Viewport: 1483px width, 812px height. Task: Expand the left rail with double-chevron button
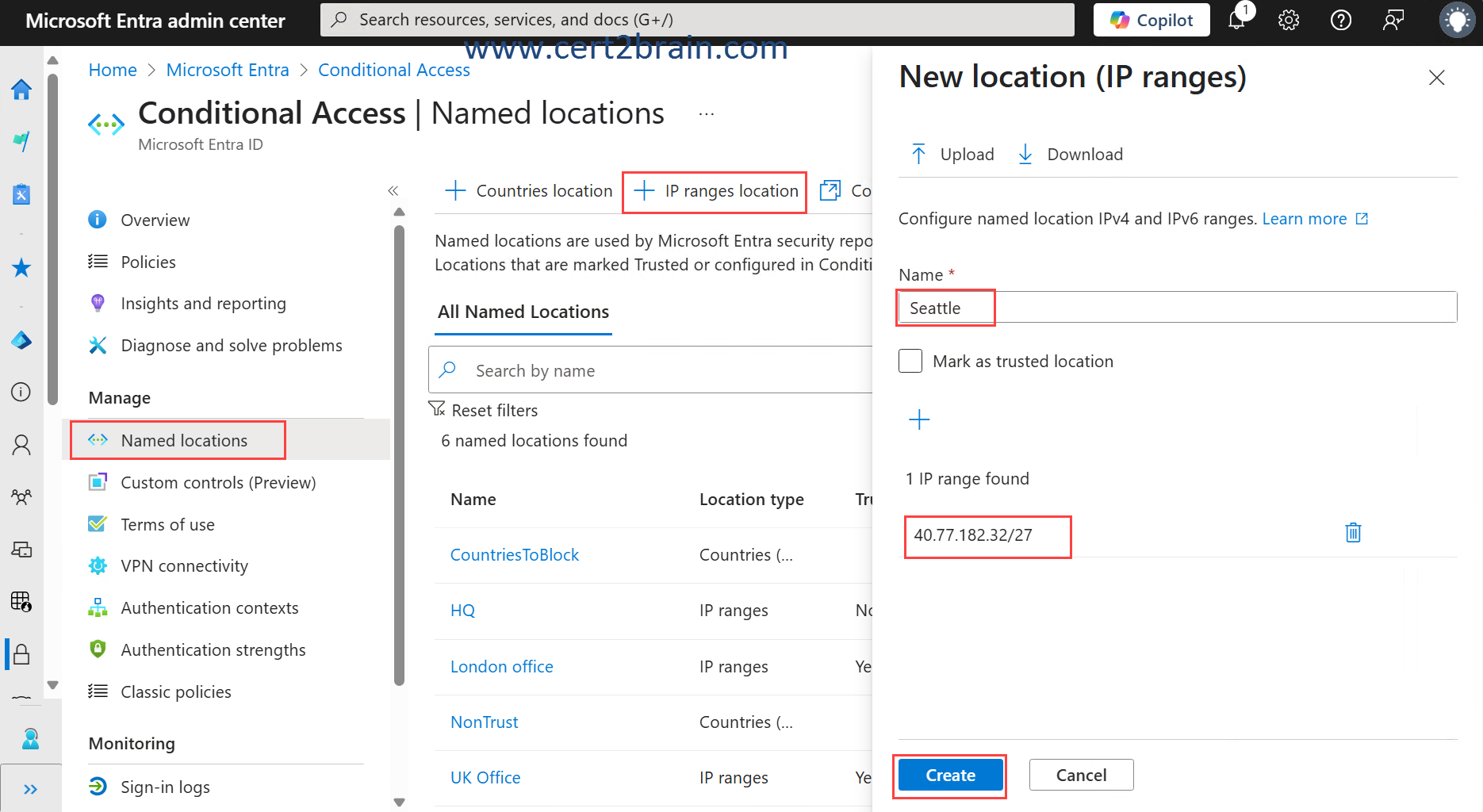click(x=30, y=789)
